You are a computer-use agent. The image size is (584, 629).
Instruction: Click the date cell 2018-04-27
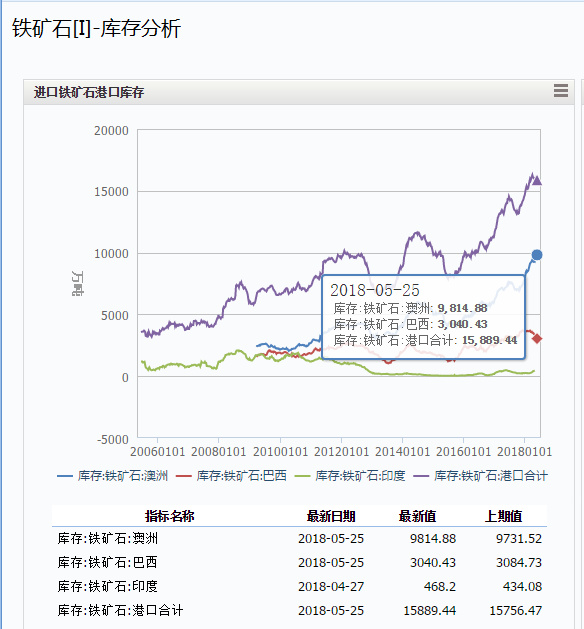click(331, 586)
